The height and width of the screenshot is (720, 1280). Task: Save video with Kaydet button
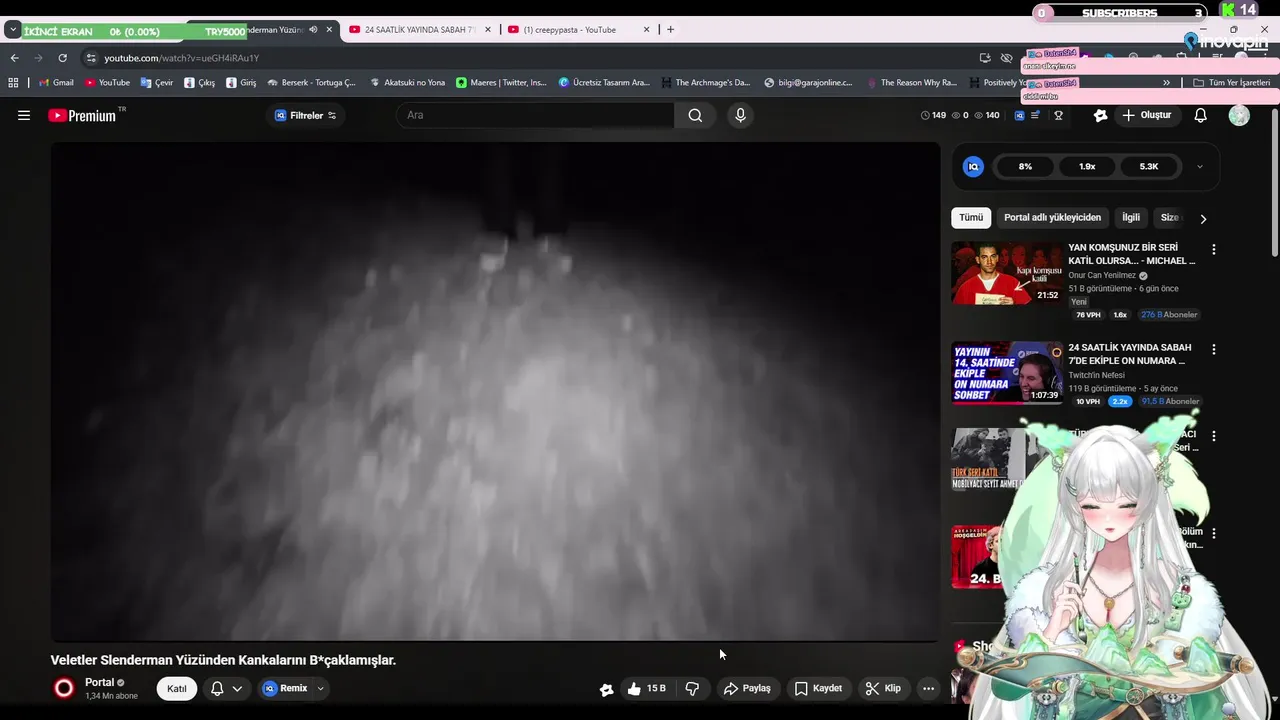point(818,688)
